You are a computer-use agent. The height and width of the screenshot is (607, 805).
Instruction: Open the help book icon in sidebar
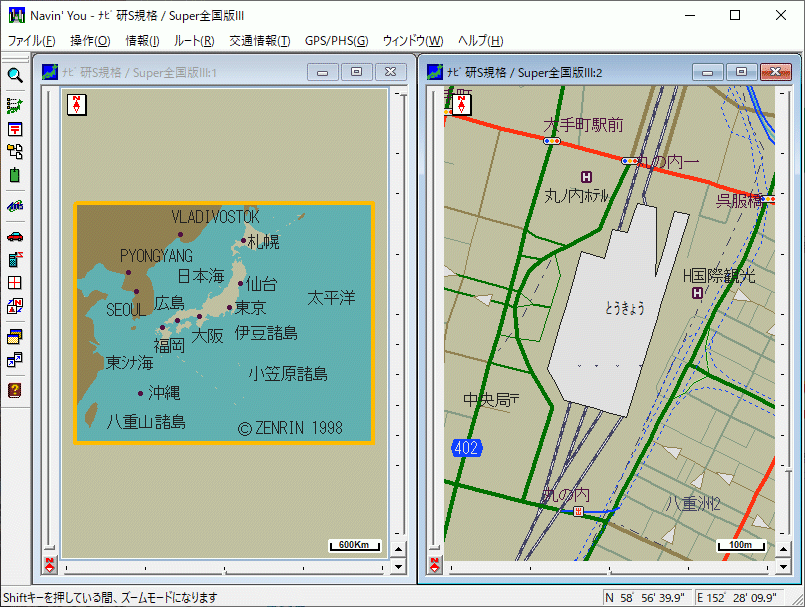click(x=15, y=390)
